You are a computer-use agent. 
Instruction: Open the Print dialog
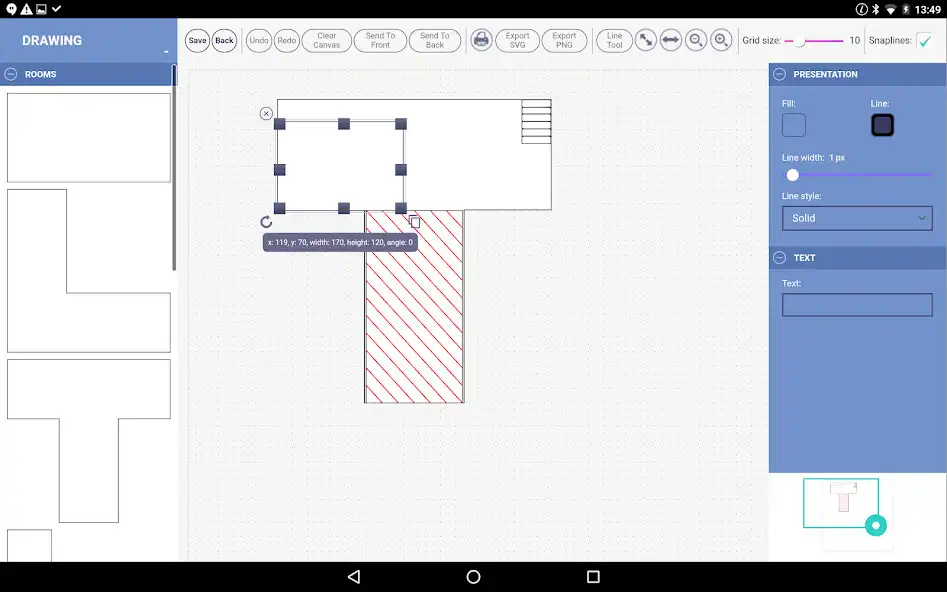[x=481, y=40]
